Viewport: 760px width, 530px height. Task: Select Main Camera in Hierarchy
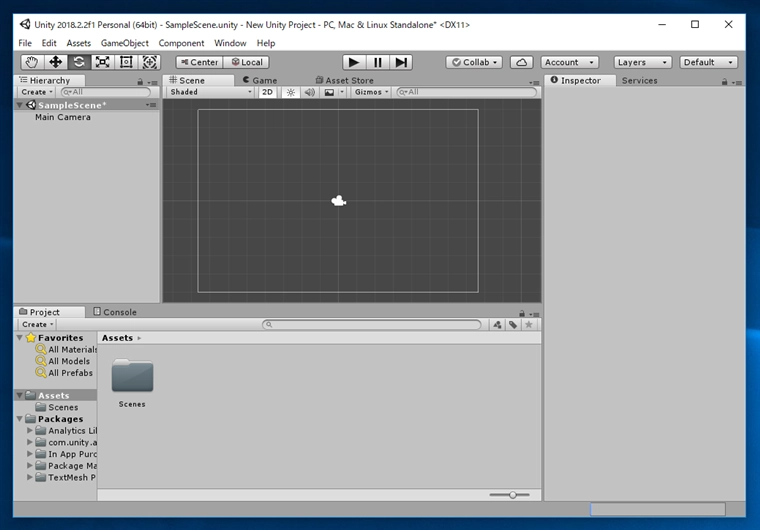(x=63, y=117)
